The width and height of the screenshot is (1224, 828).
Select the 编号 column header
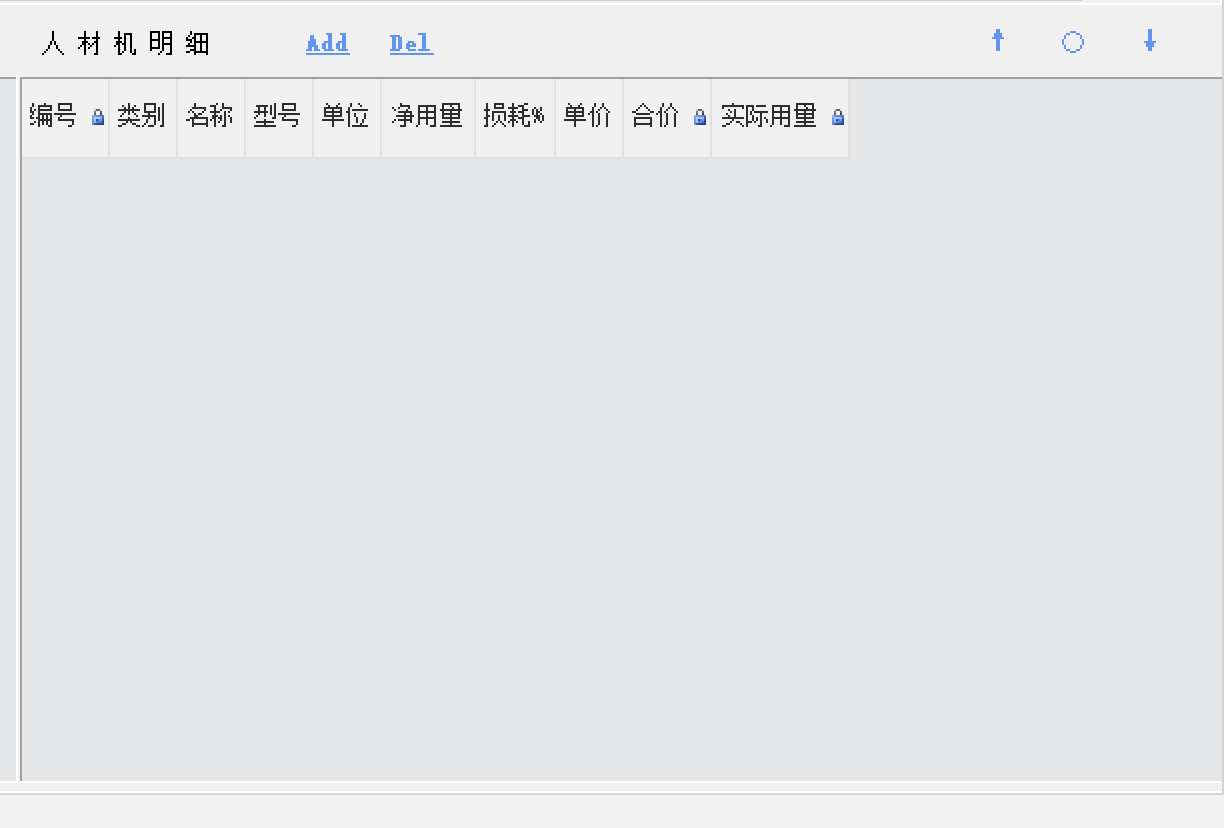point(54,117)
